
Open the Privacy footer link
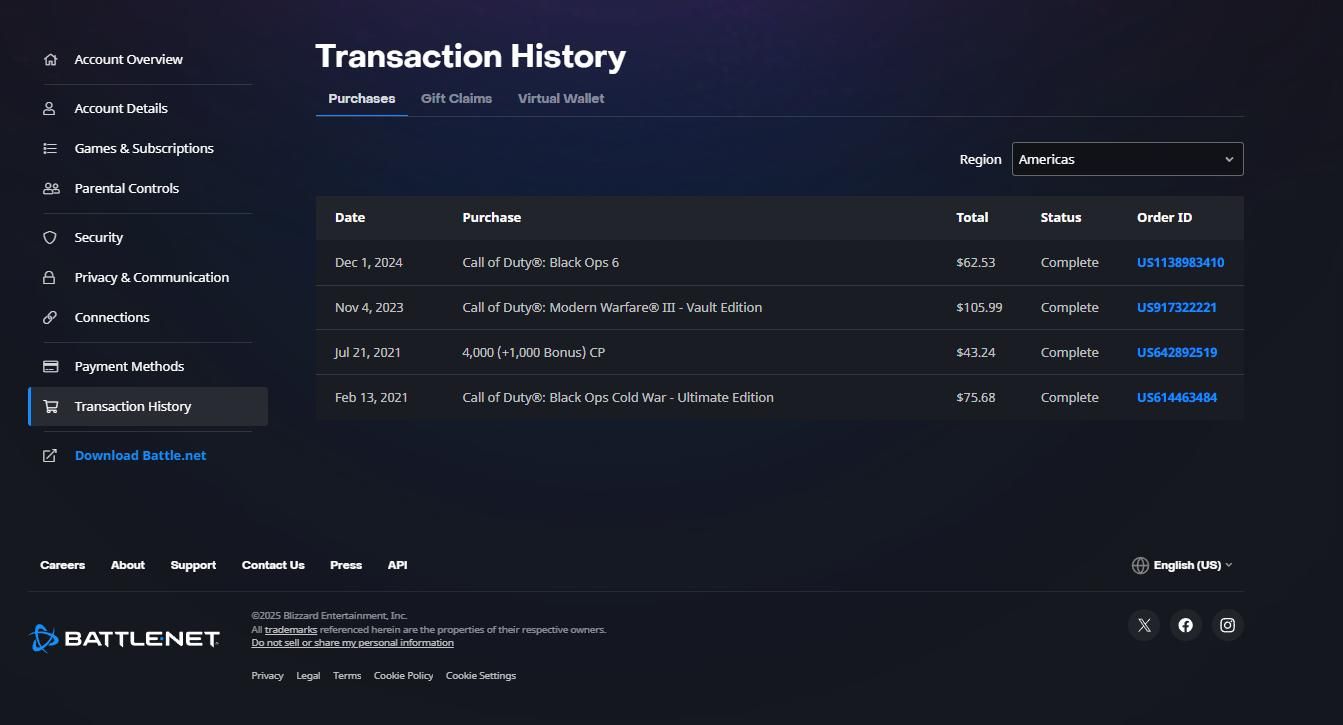(267, 676)
